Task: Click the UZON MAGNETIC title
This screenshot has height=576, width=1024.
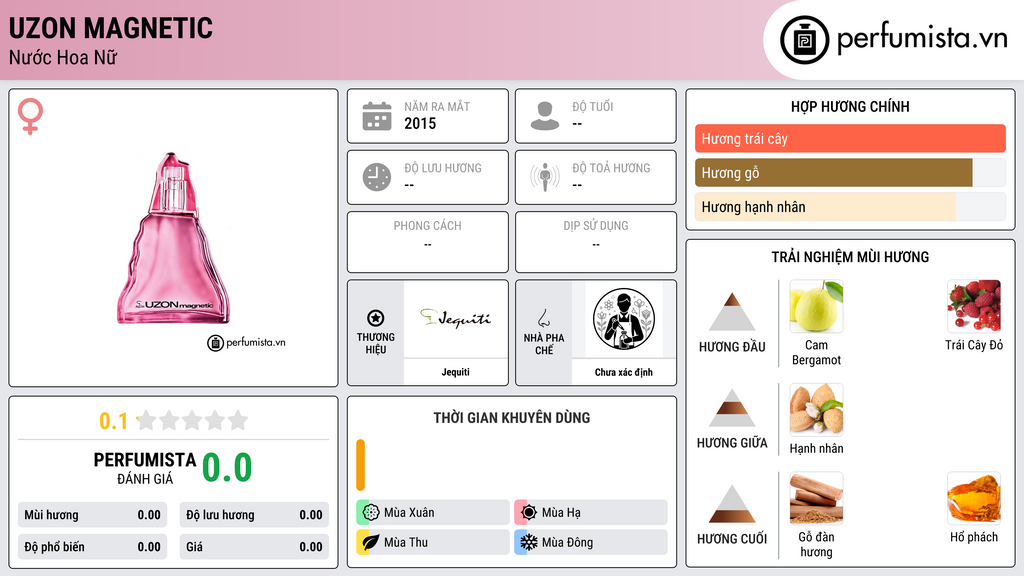Action: tap(111, 28)
